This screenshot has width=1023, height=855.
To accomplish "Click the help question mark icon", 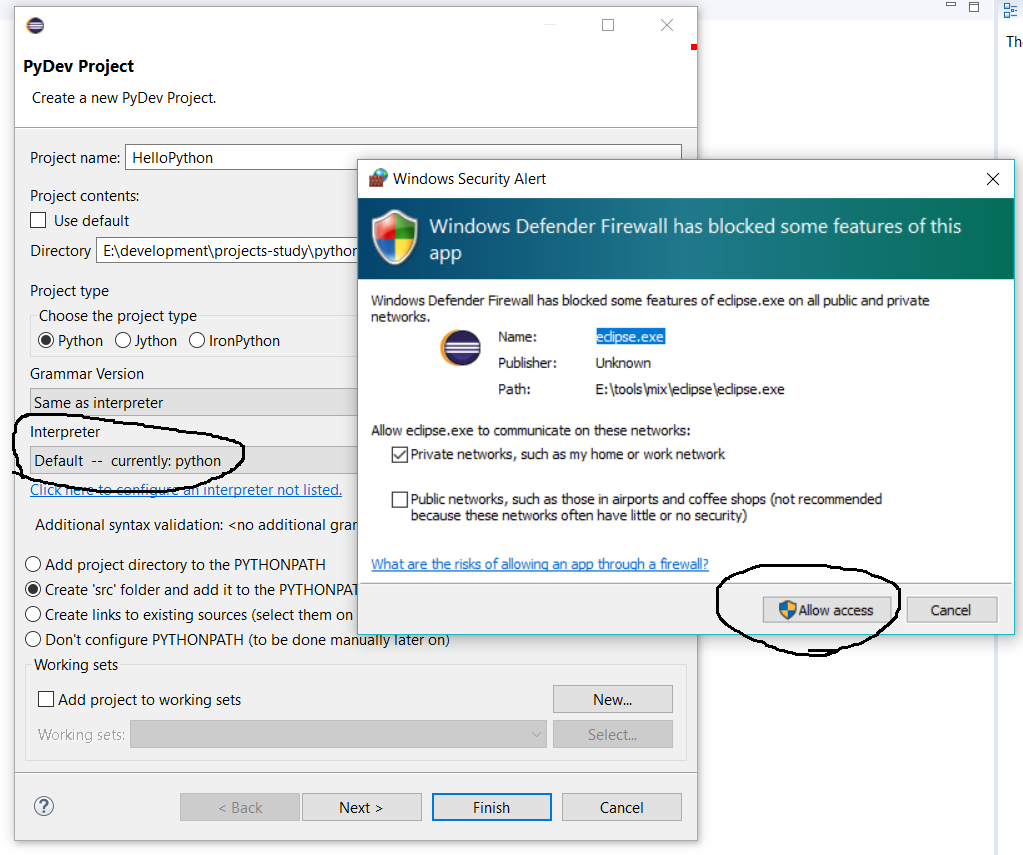I will 44,806.
